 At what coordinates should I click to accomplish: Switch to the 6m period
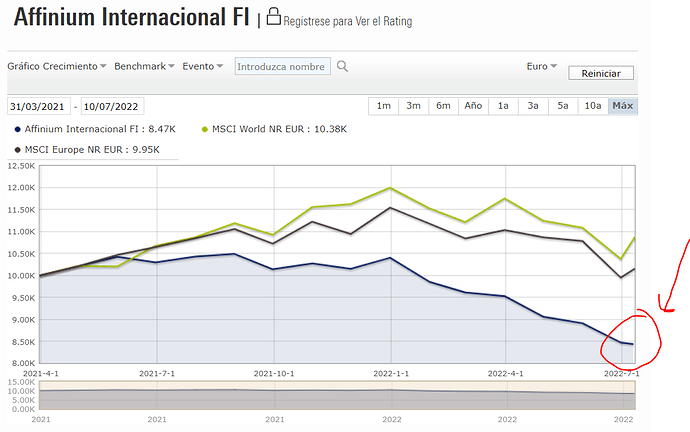[x=443, y=106]
